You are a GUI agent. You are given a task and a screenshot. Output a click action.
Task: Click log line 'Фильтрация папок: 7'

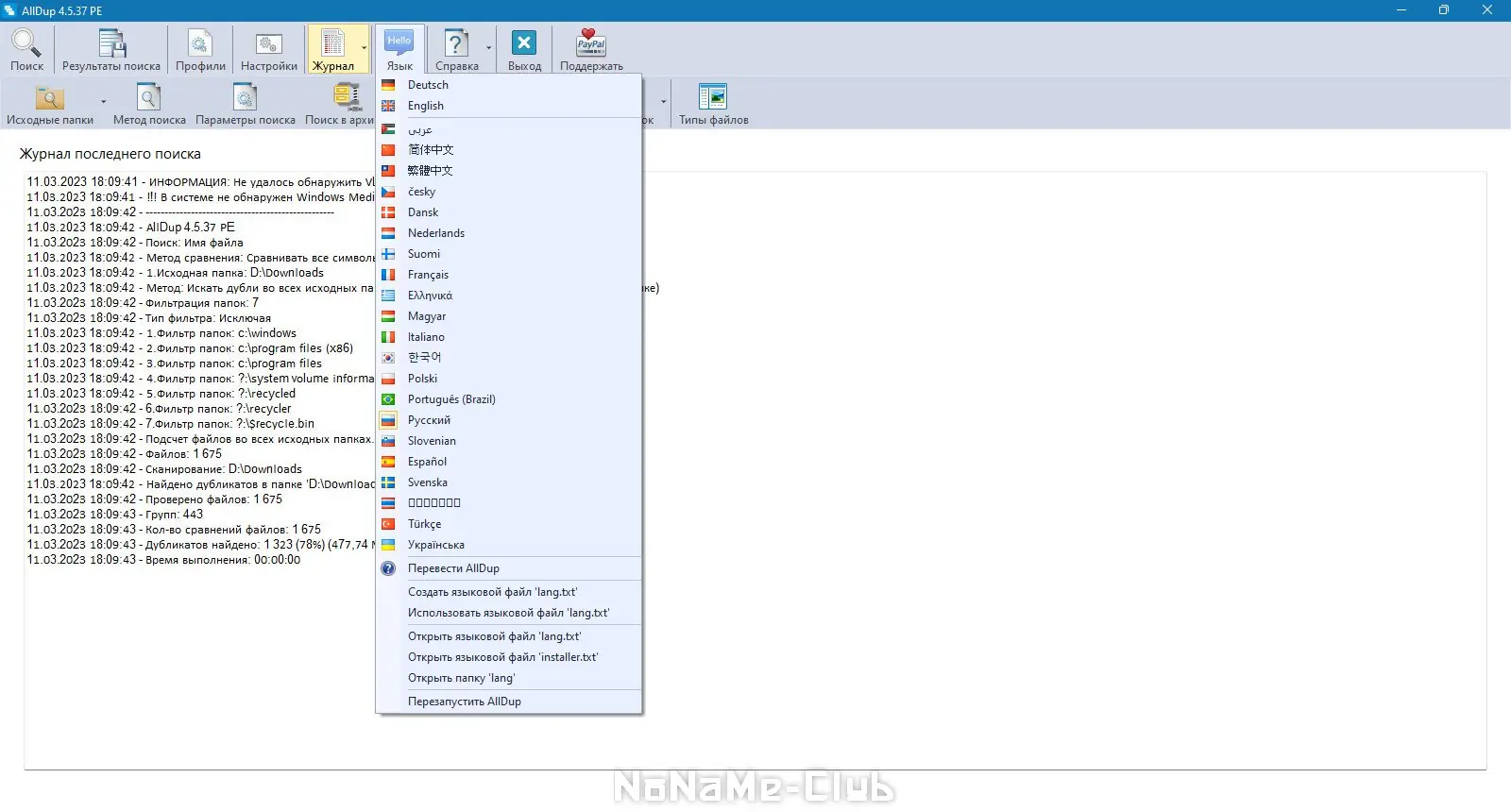click(143, 303)
